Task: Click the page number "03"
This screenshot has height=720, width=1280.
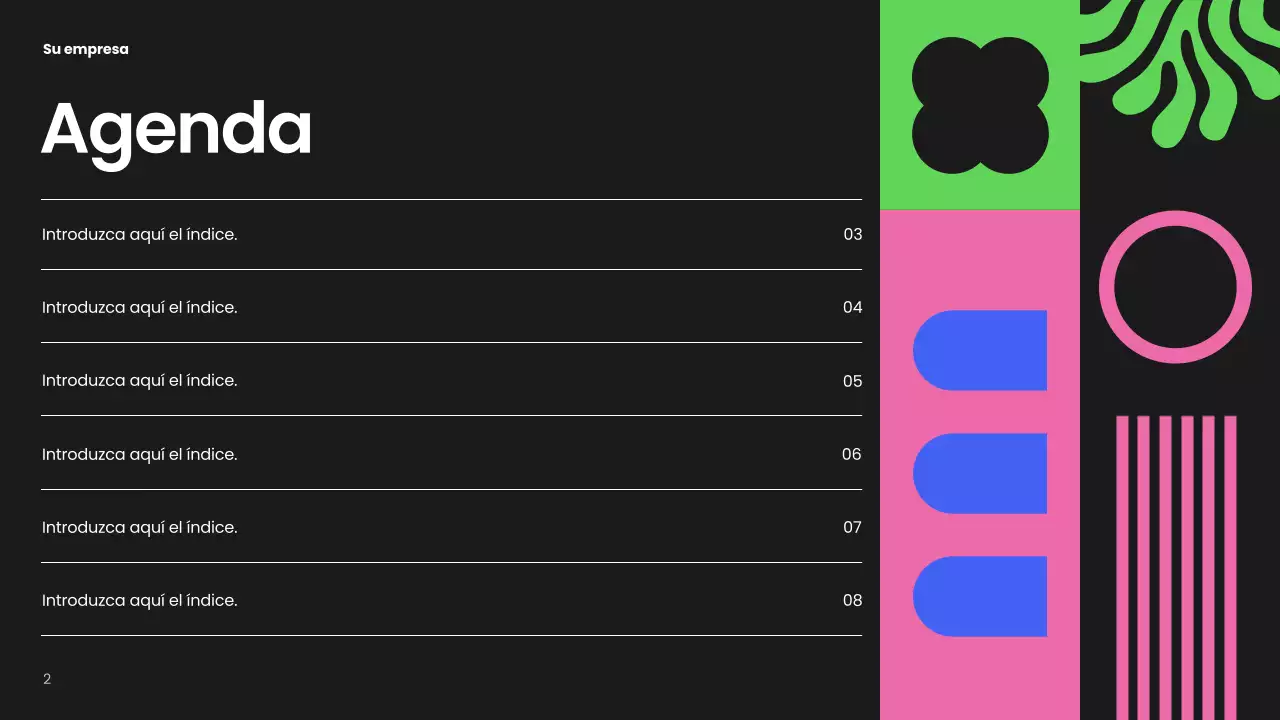Action: pos(852,235)
